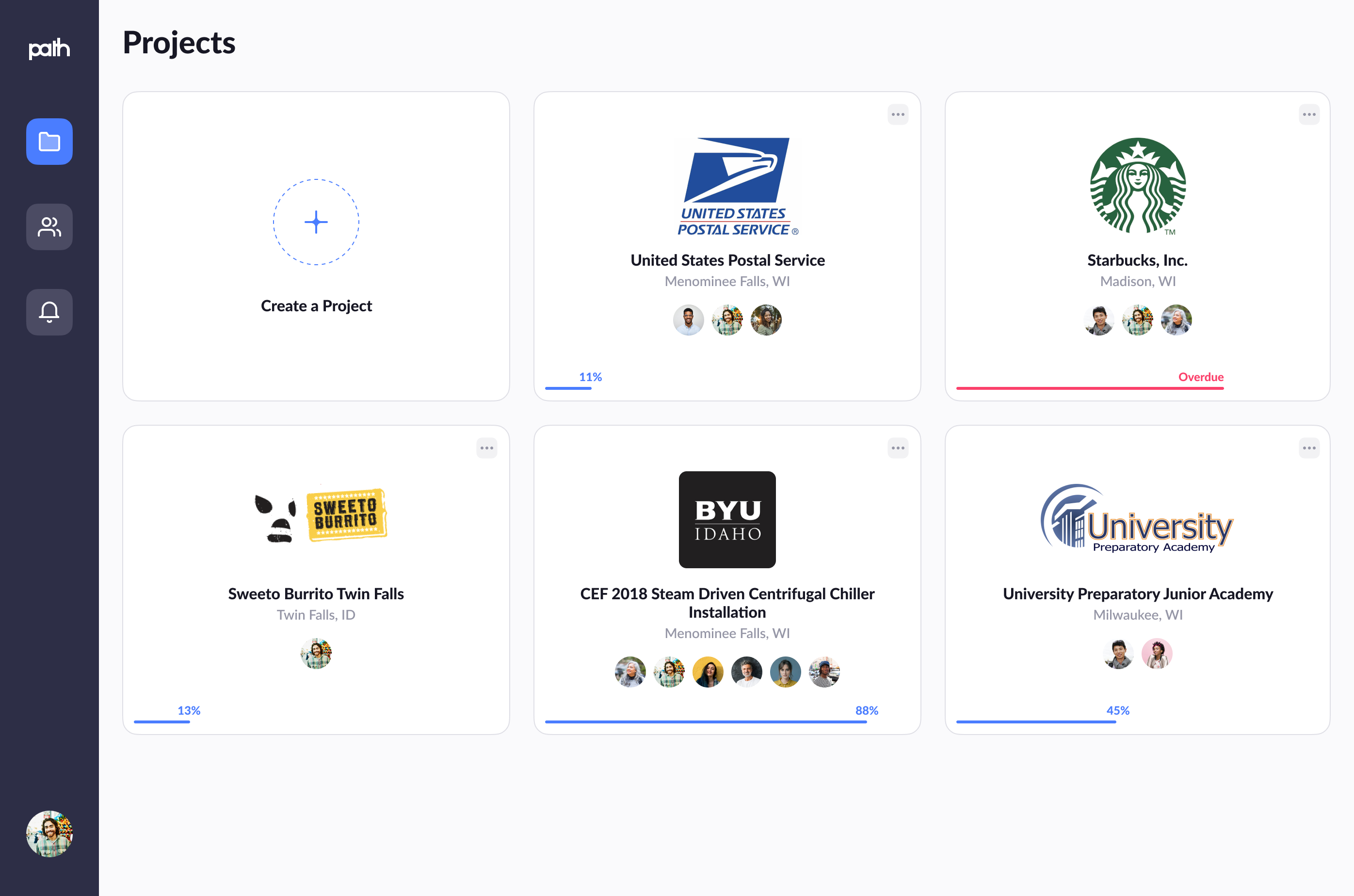Viewport: 1354px width, 896px height.
Task: Click yellow-background avatar on CEF 2018 card
Action: [x=708, y=672]
